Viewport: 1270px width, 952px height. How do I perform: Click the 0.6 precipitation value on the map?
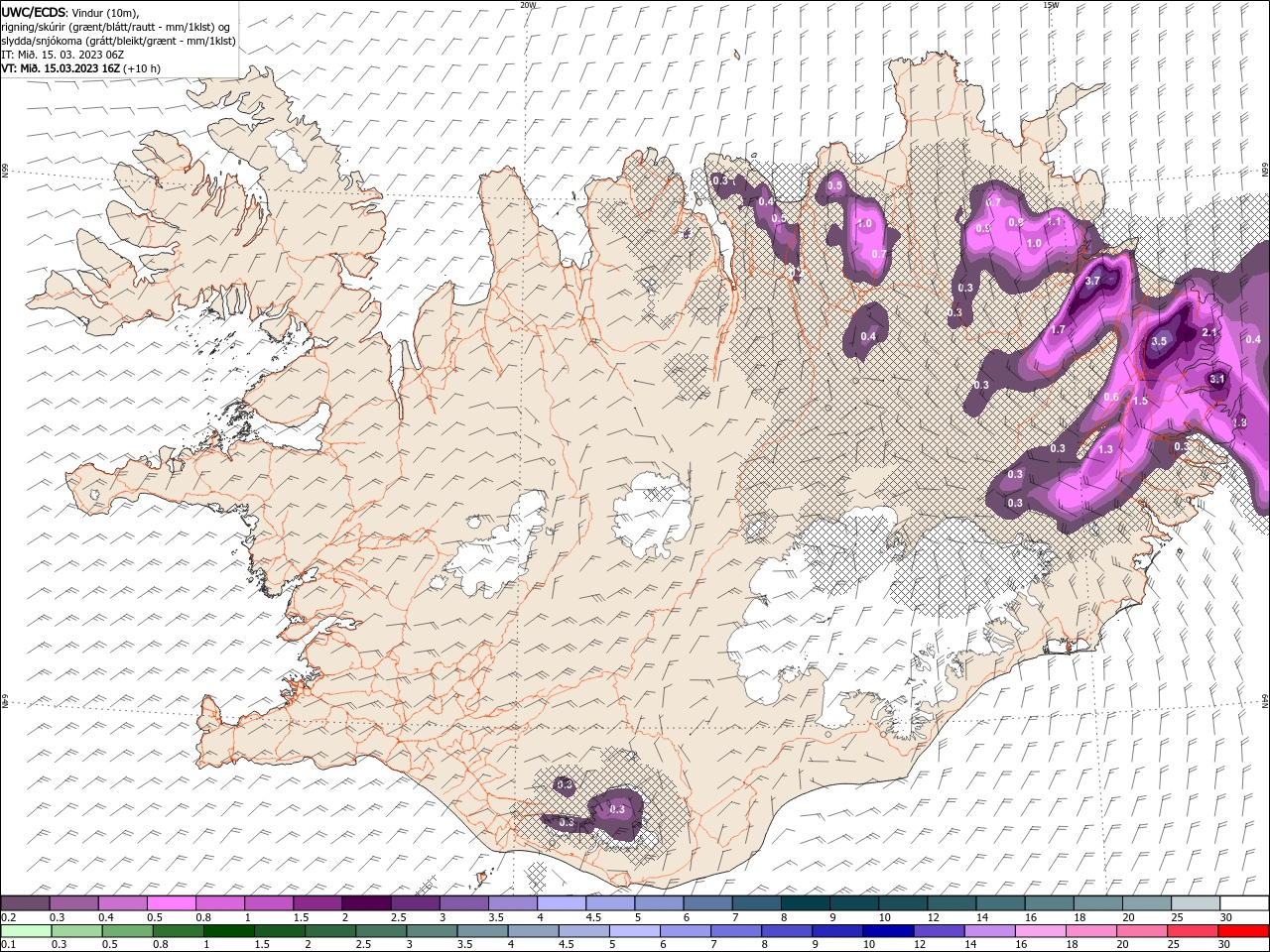click(1111, 398)
